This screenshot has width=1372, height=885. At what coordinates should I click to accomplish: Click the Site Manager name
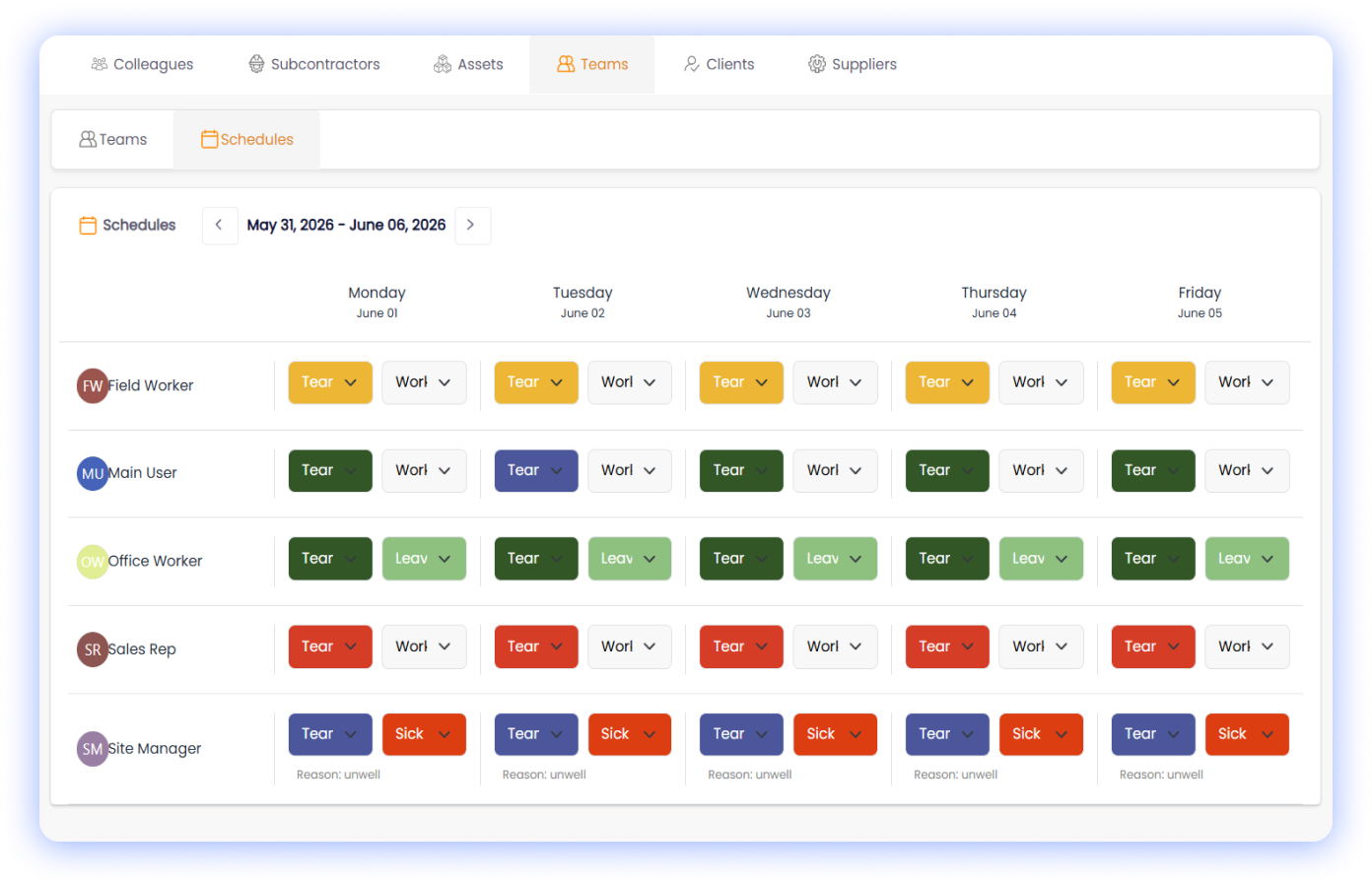tap(155, 749)
